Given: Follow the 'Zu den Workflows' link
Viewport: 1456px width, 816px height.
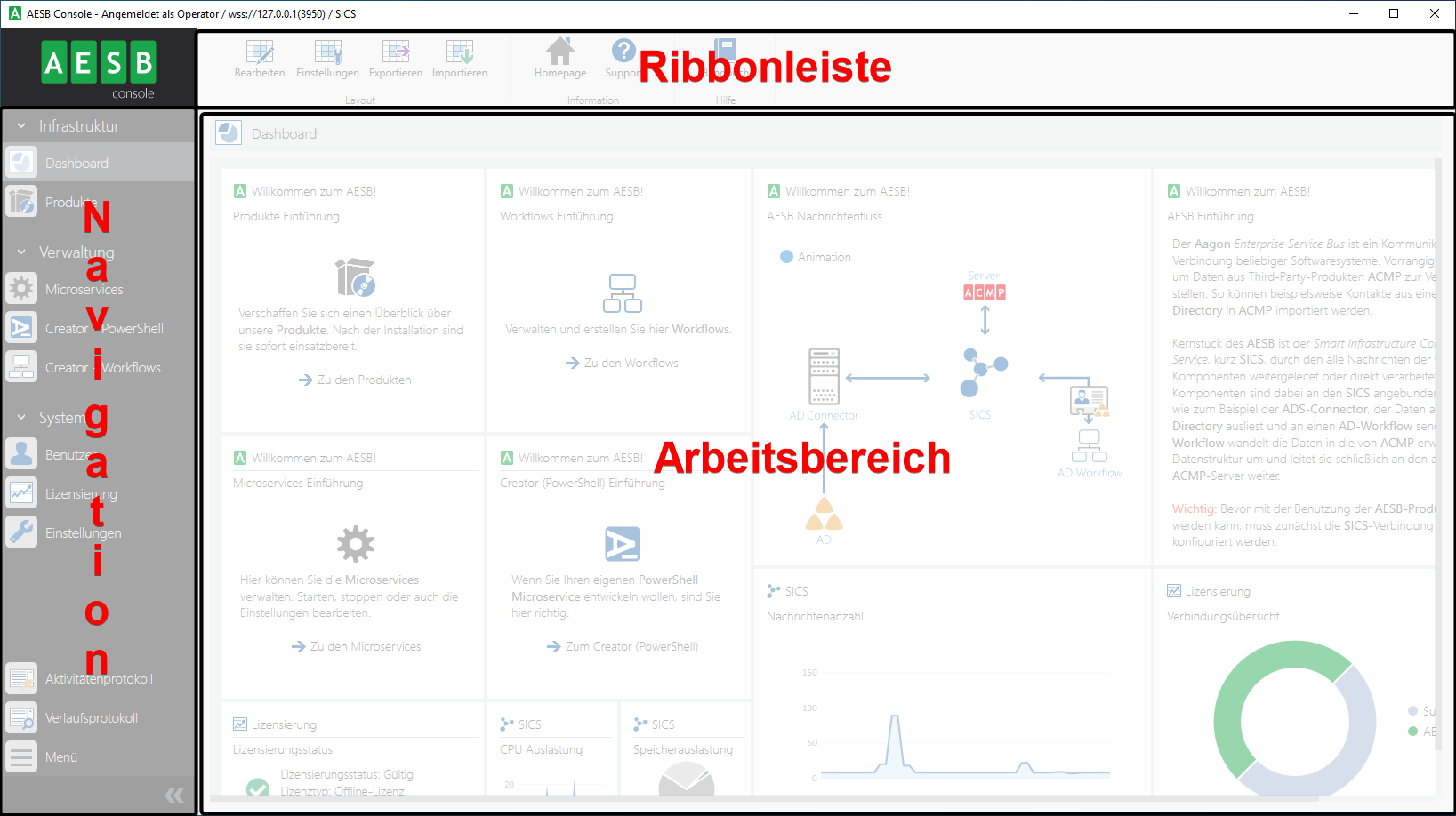Looking at the screenshot, I should [x=623, y=363].
